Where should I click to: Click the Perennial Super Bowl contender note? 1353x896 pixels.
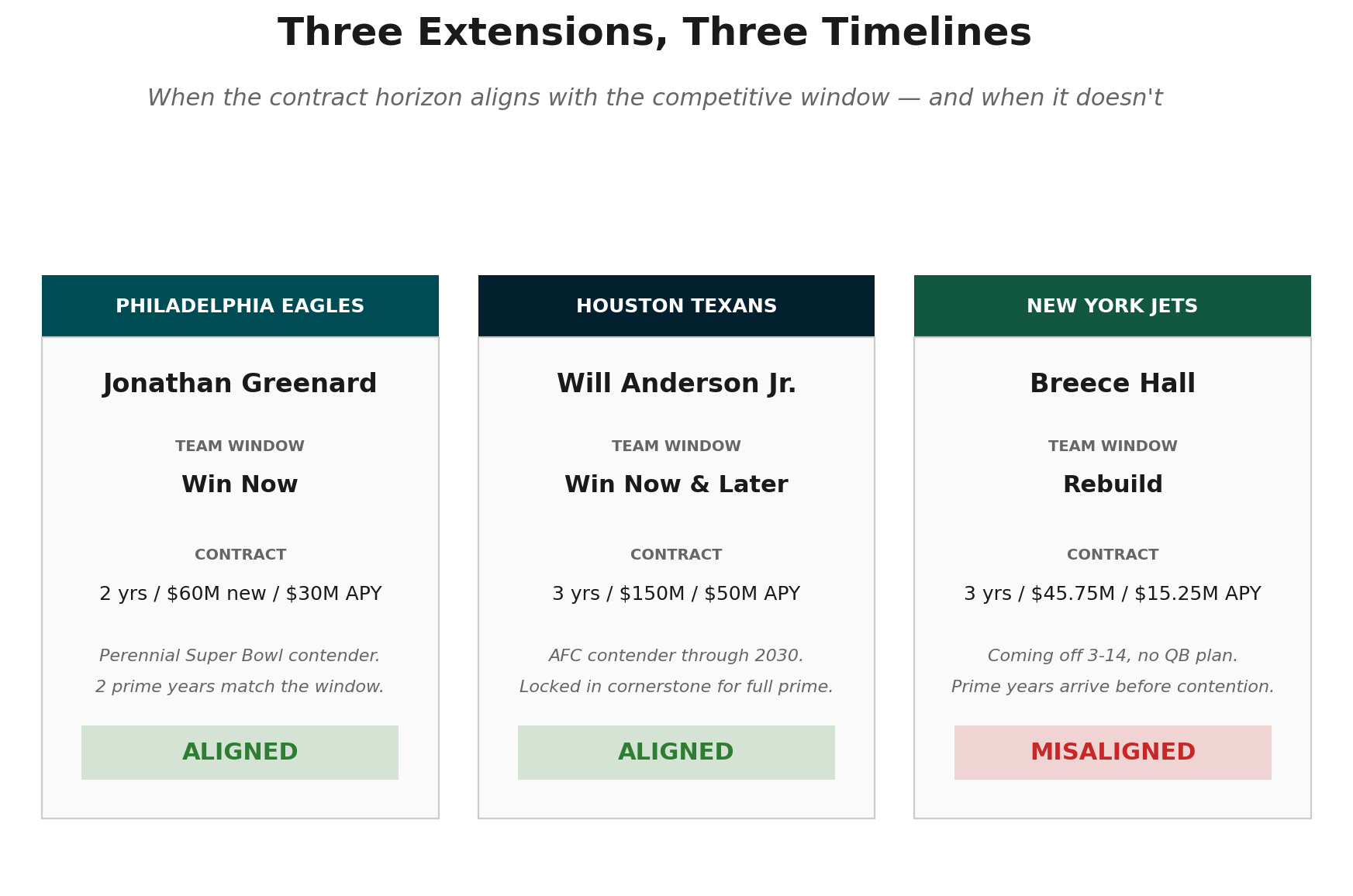click(x=240, y=656)
